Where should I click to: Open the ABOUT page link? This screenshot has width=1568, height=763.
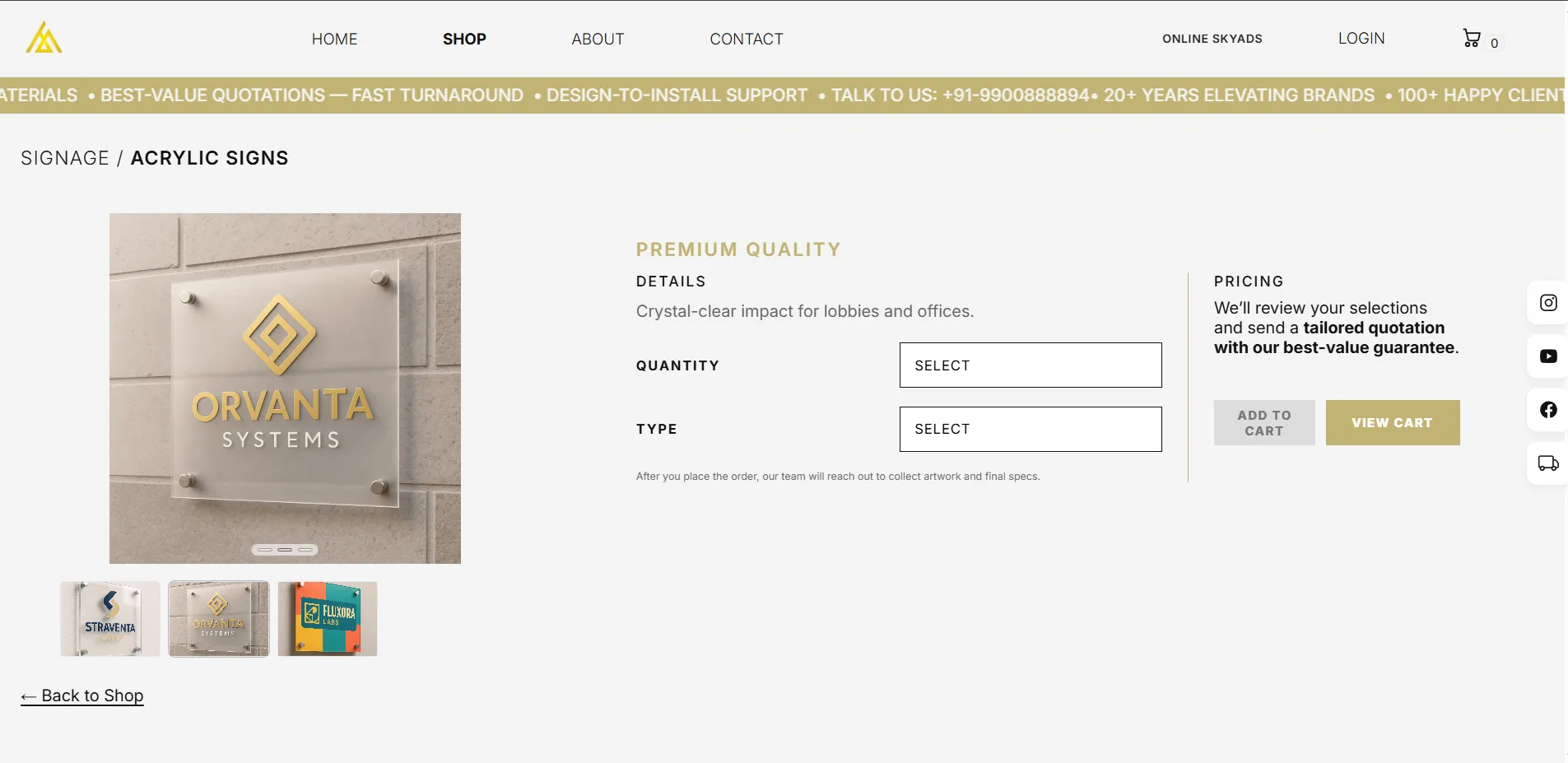click(x=598, y=39)
